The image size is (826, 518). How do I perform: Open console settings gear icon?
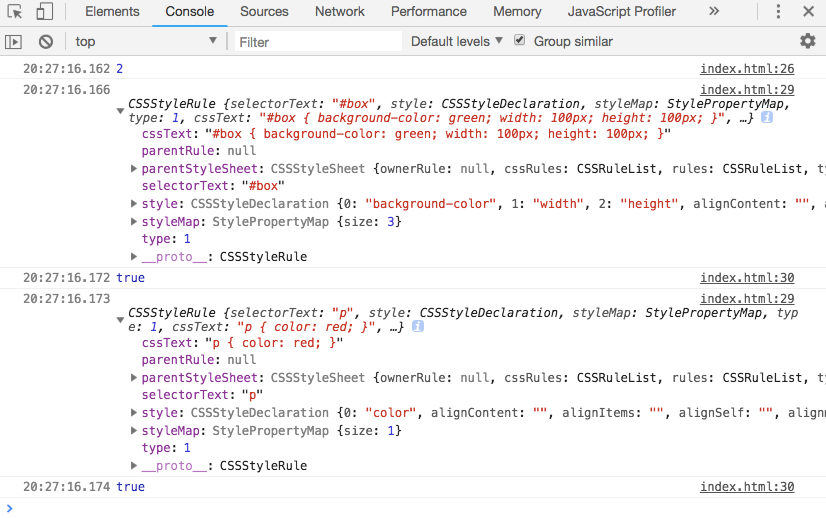(x=807, y=41)
